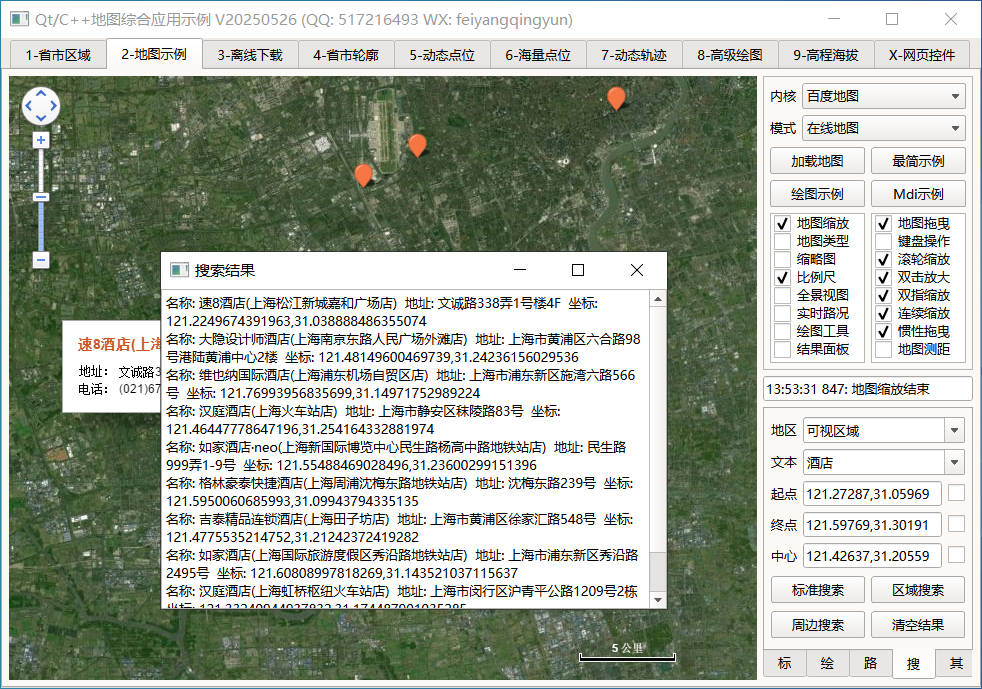The height and width of the screenshot is (689, 982).
Task: Click the main application title bar icon
Action: [x=19, y=19]
